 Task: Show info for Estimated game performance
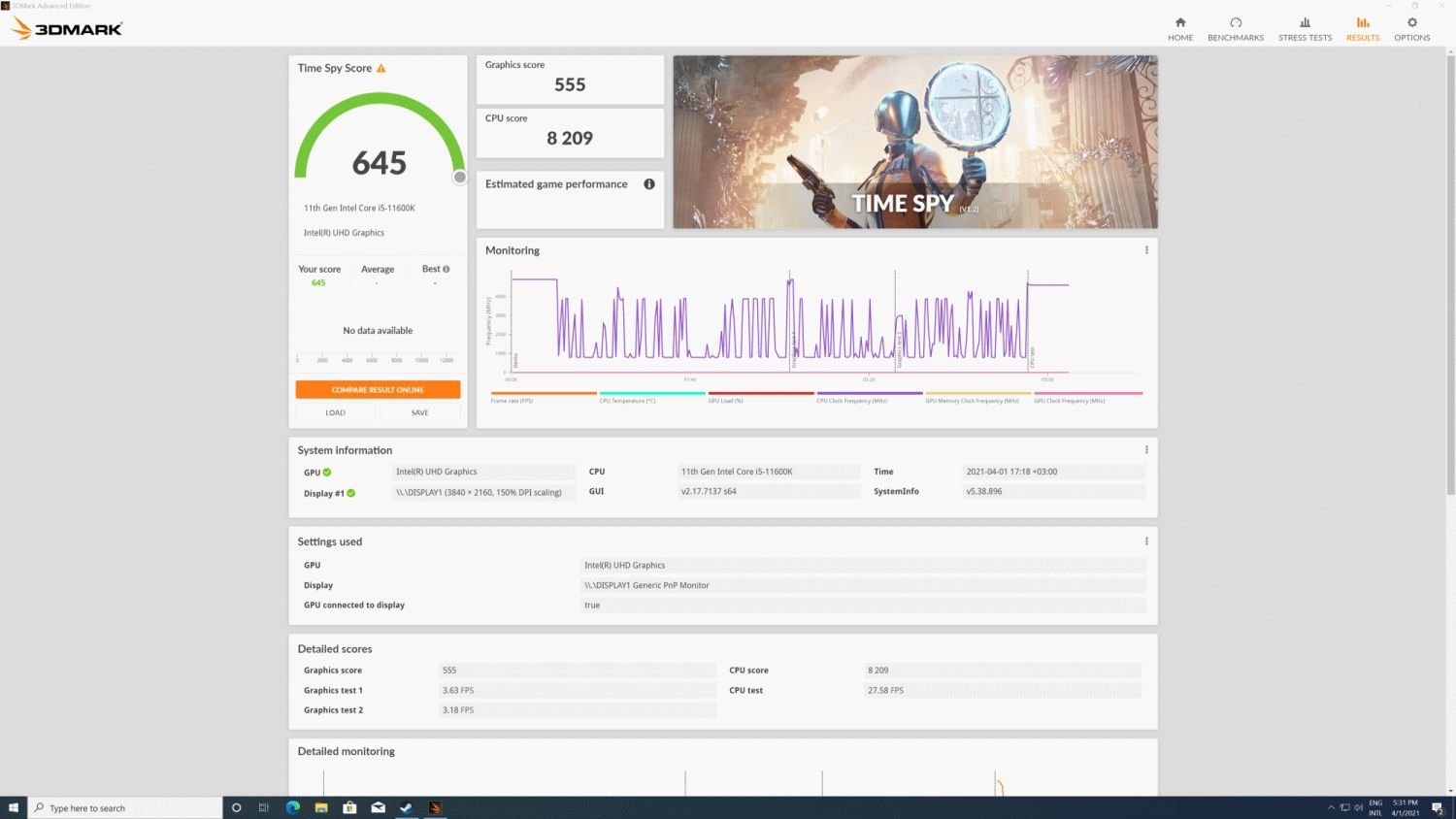click(x=649, y=184)
